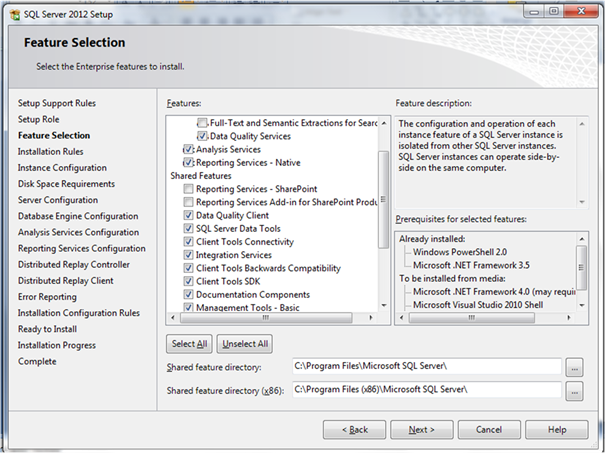The width and height of the screenshot is (605, 453).
Task: Click the Features list scroll-right arrow
Action: [371, 318]
